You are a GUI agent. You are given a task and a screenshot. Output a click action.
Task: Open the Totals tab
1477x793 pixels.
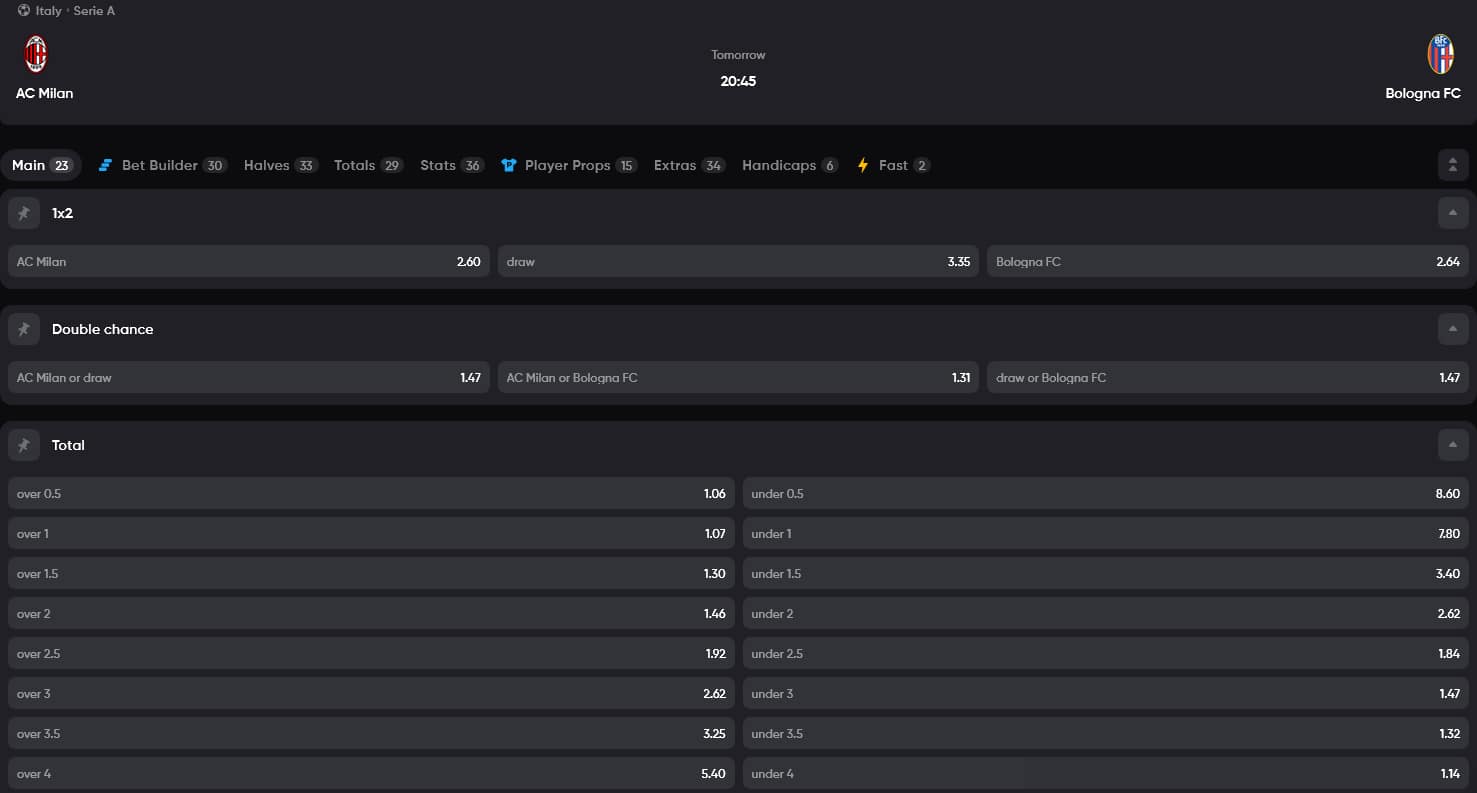(368, 165)
